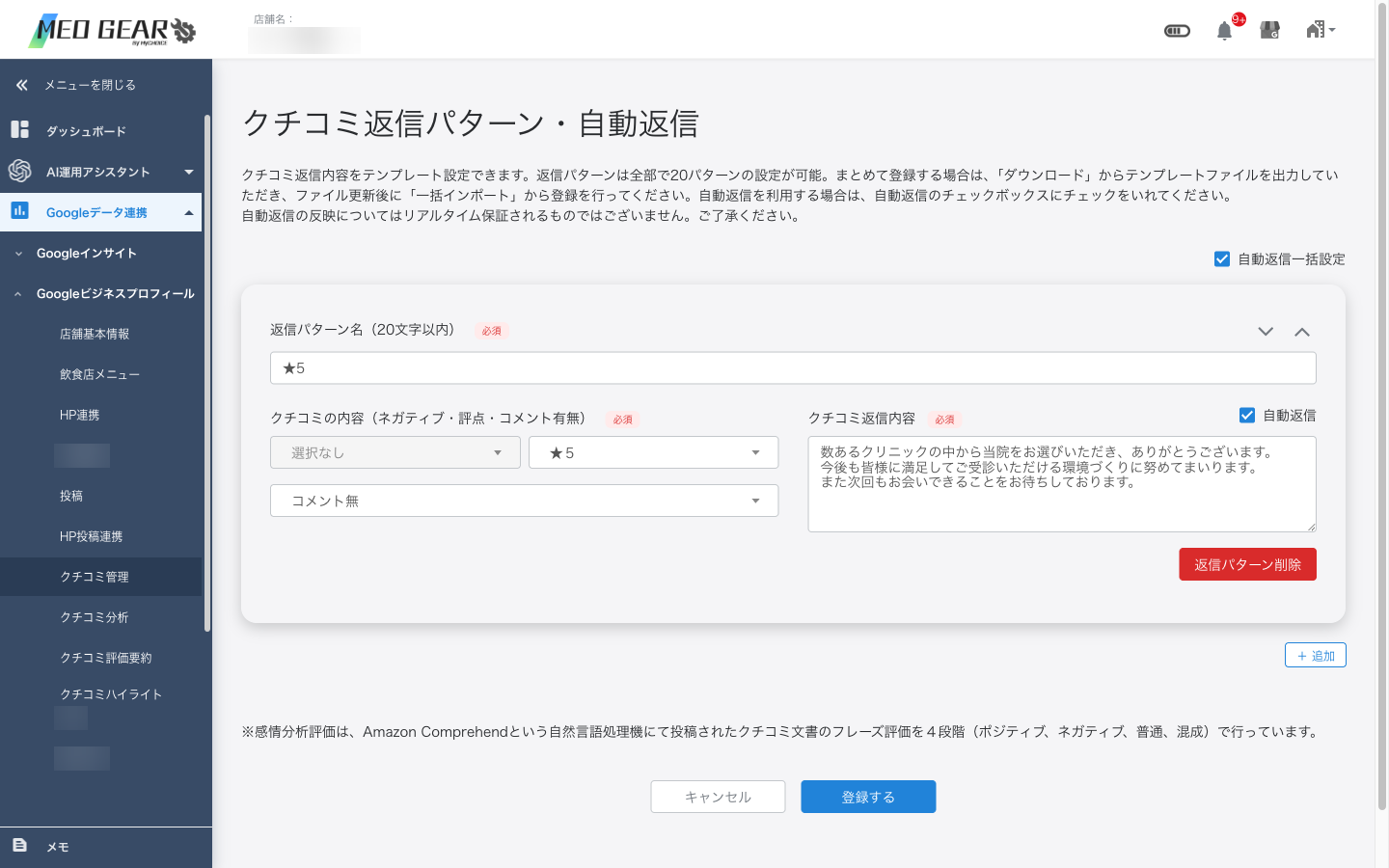The height and width of the screenshot is (868, 1389).
Task: Click 返信パターン削除 red button
Action: (x=1247, y=564)
